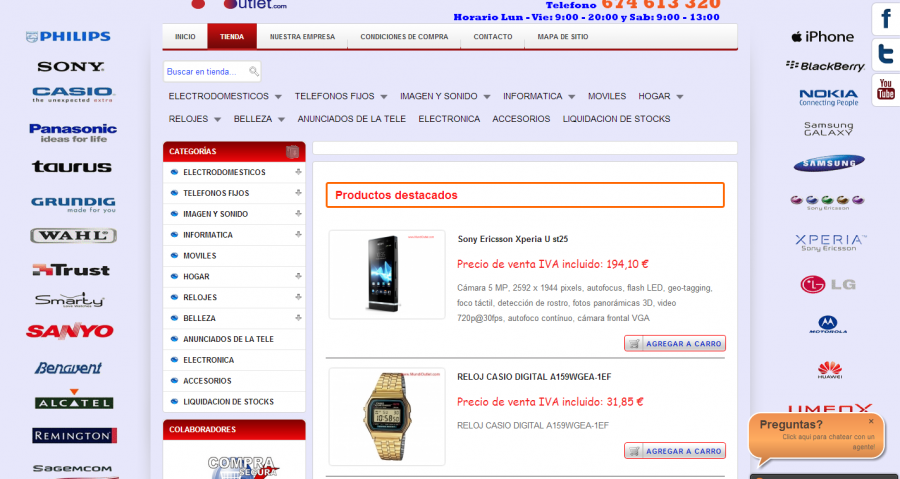Open the Xperia U phone thumbnail
The width and height of the screenshot is (900, 479).
click(x=387, y=275)
